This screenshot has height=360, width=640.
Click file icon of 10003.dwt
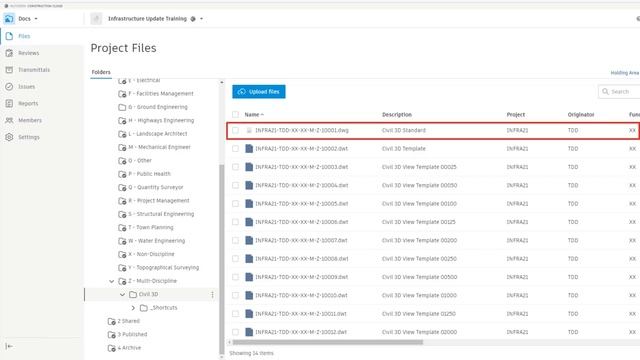pyautogui.click(x=249, y=167)
